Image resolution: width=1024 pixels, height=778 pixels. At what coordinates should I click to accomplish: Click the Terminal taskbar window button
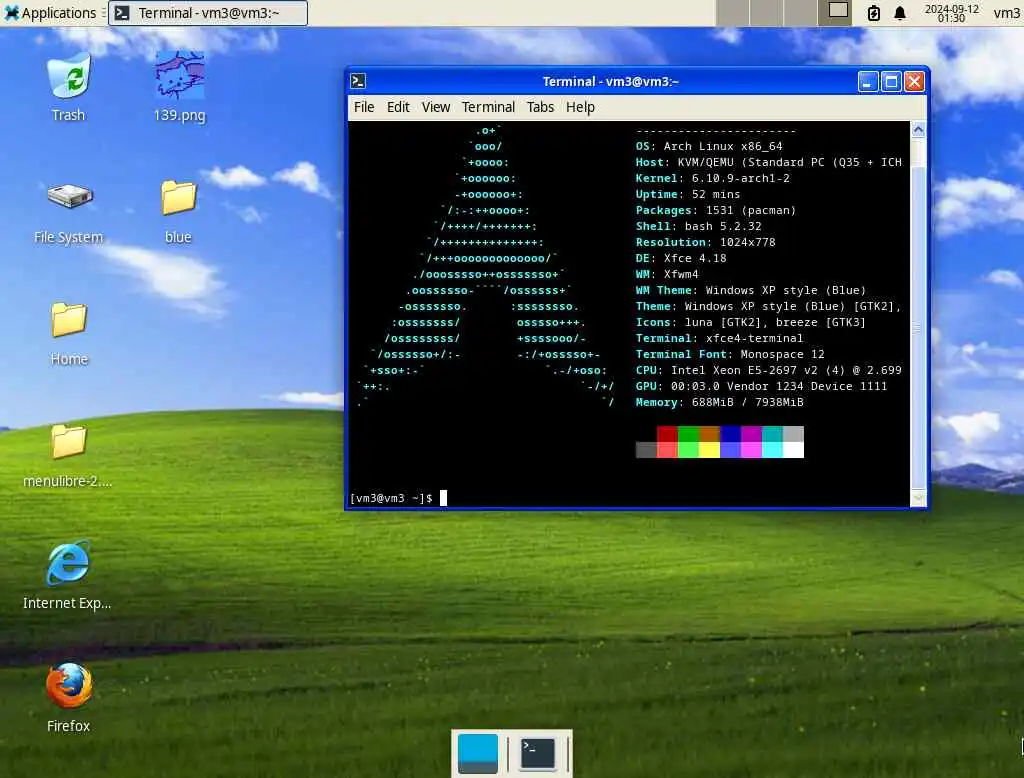[x=208, y=12]
